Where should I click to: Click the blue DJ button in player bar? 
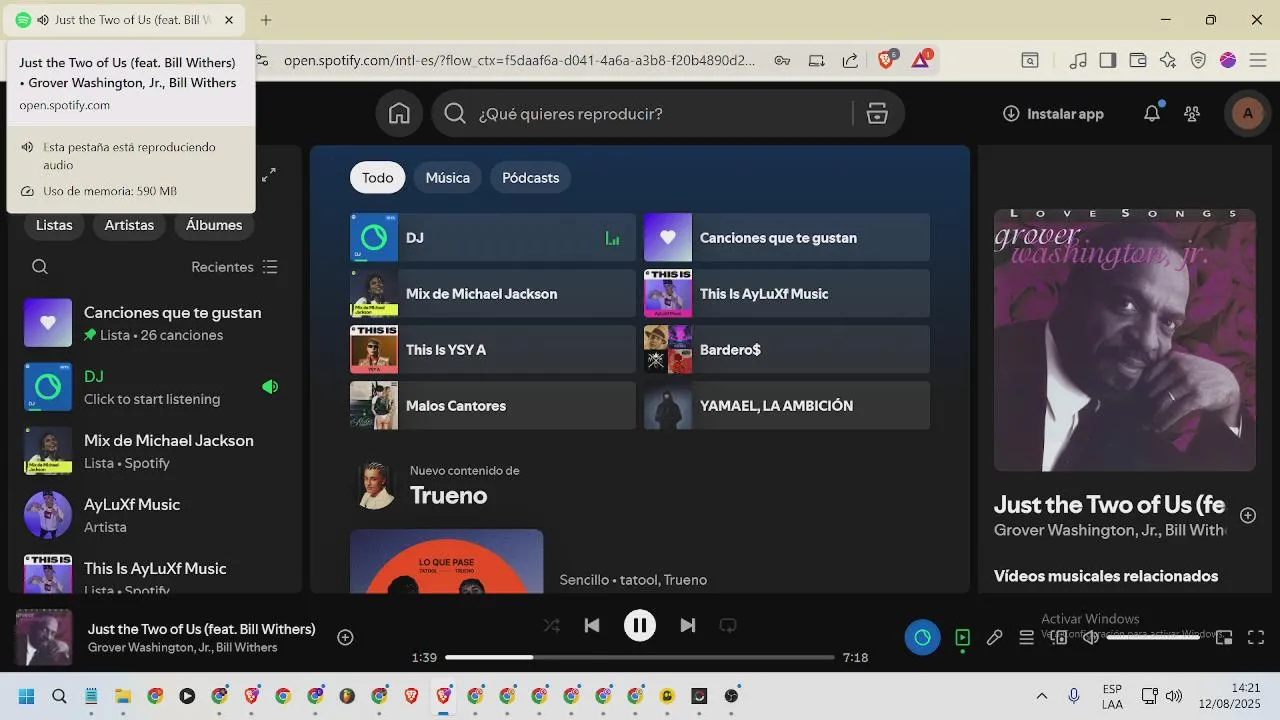[922, 637]
